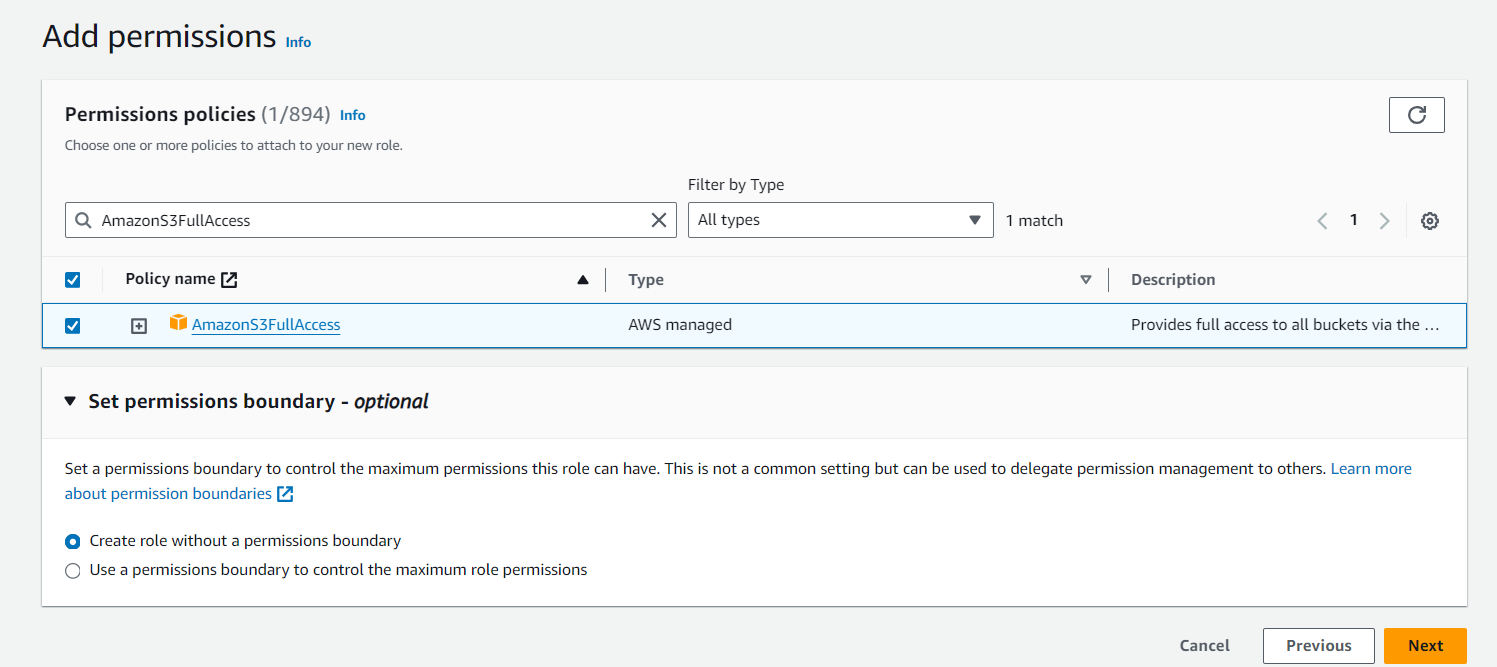The image size is (1497, 667).
Task: Click the Cancel button
Action: coord(1204,646)
